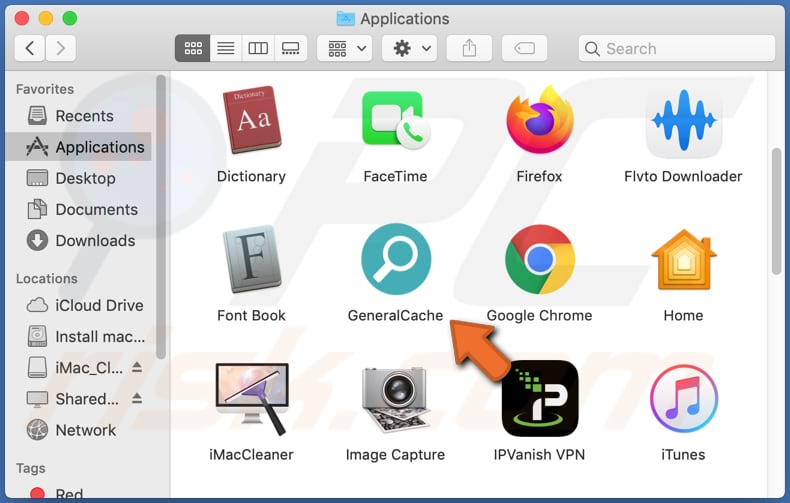The width and height of the screenshot is (790, 503).
Task: Select the Font Book app icon
Action: pos(251,259)
